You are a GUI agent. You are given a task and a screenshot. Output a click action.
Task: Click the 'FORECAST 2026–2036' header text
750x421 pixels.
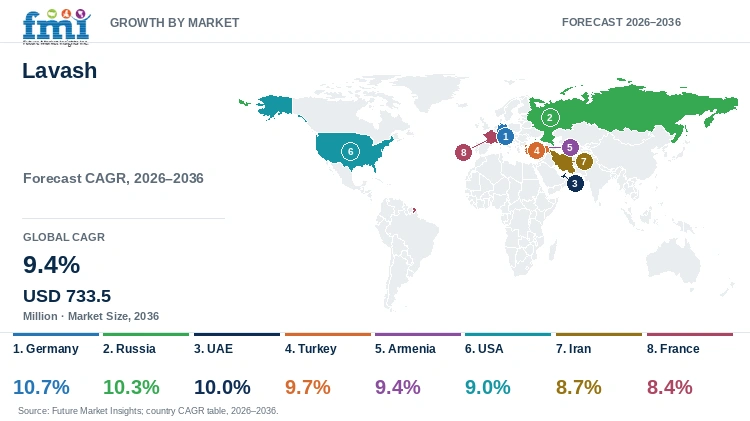click(x=621, y=22)
